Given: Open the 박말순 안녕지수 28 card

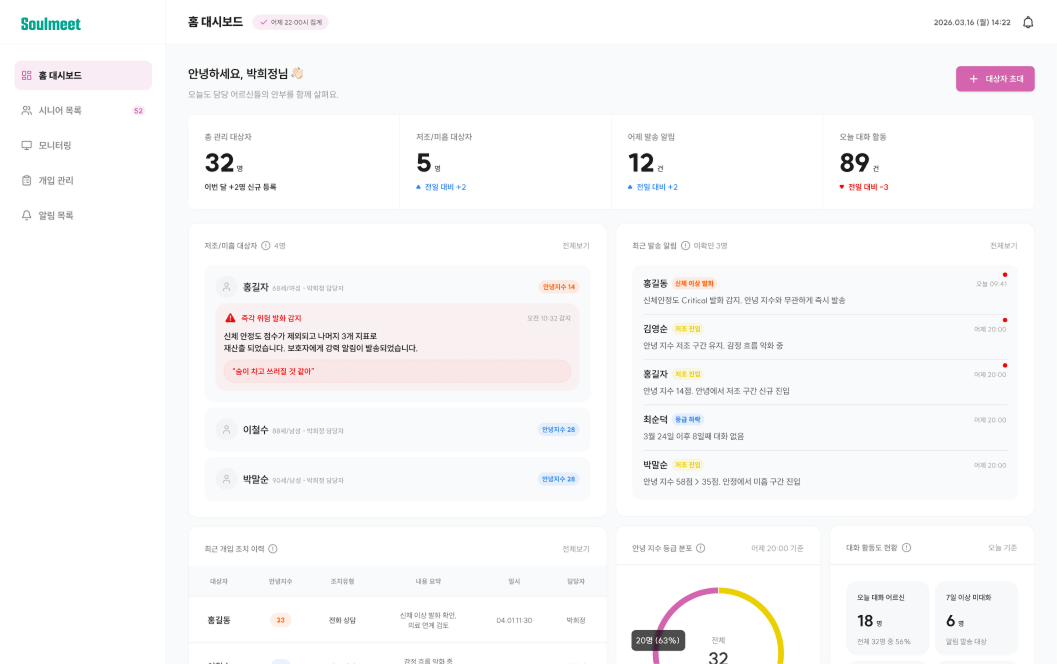Looking at the screenshot, I should [397, 479].
